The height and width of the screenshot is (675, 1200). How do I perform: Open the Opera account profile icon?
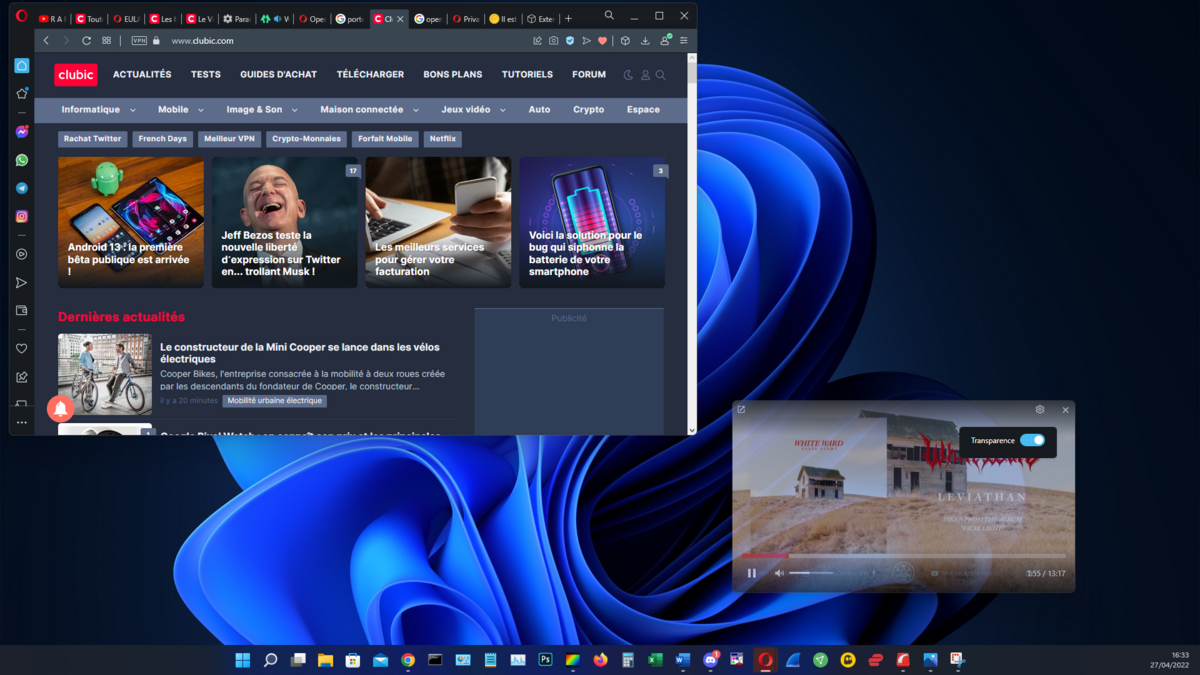[x=665, y=41]
